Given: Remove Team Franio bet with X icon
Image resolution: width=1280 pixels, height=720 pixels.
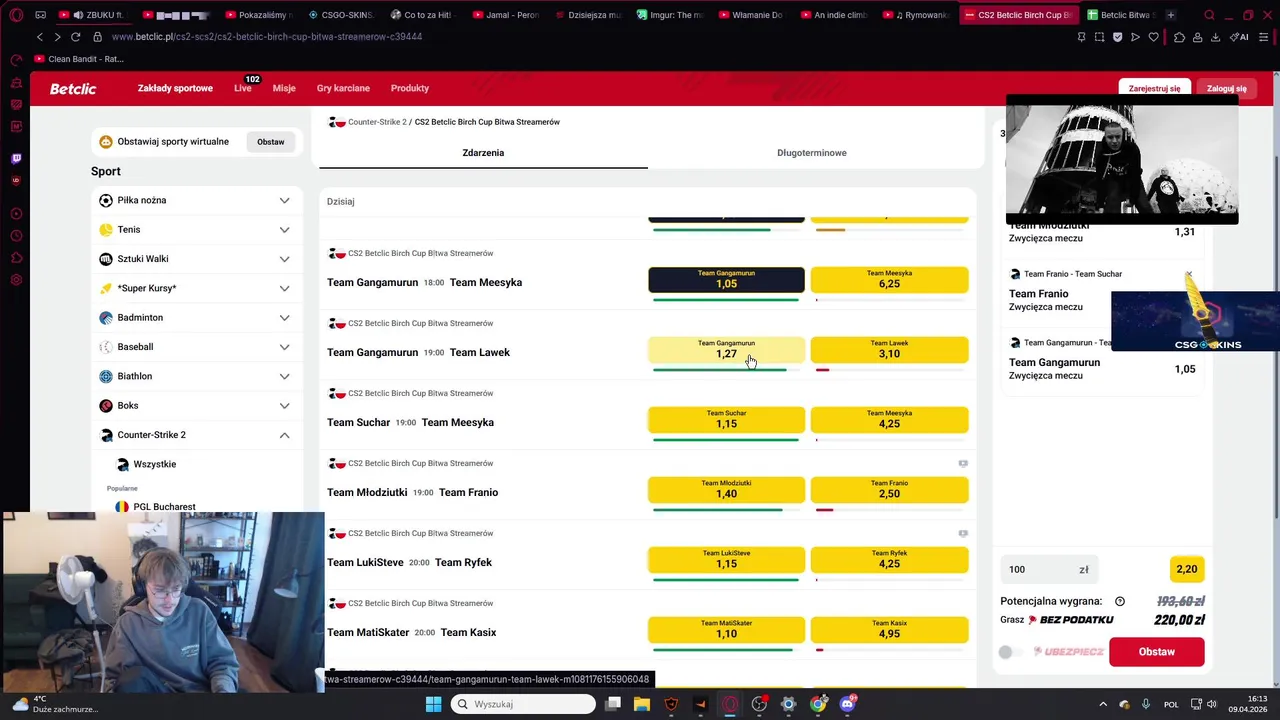Looking at the screenshot, I should (1189, 274).
